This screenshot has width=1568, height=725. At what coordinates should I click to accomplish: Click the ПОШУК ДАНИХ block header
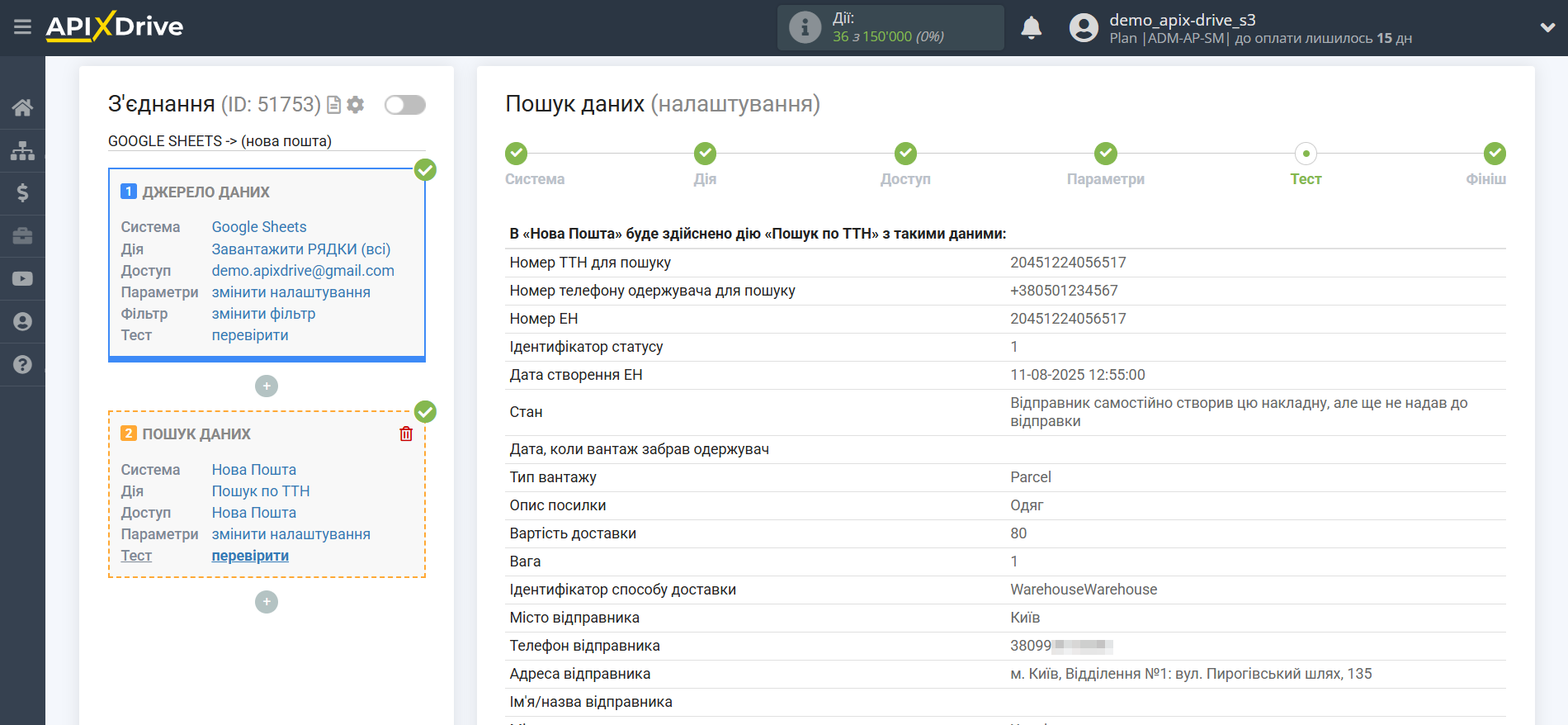196,434
